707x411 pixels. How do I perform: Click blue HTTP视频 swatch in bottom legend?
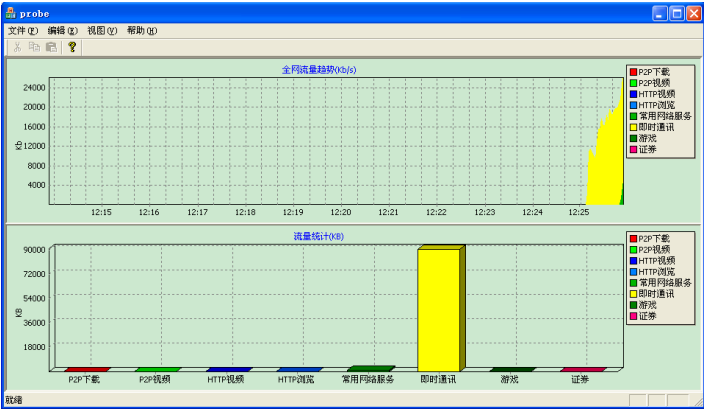coord(633,261)
